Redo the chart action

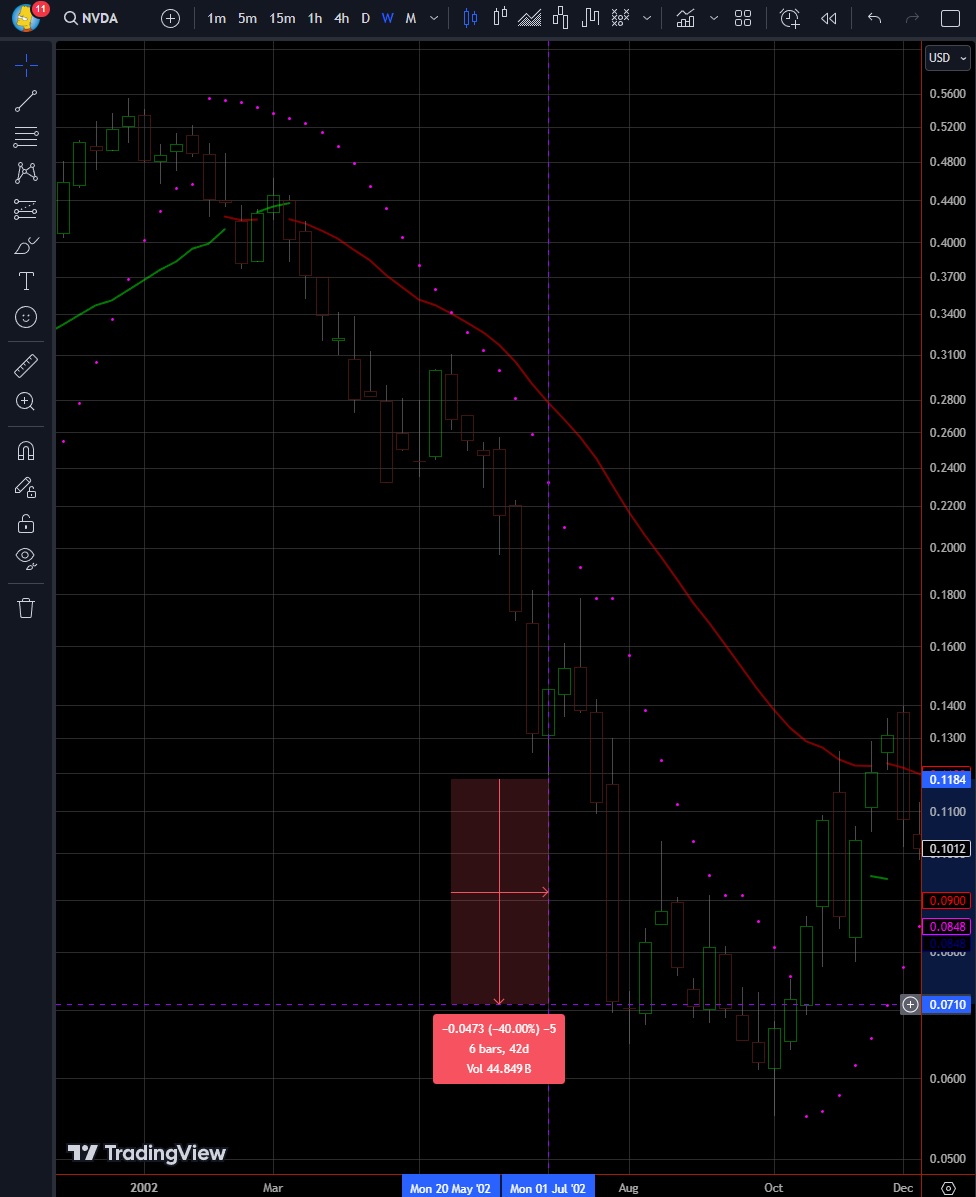[x=912, y=18]
